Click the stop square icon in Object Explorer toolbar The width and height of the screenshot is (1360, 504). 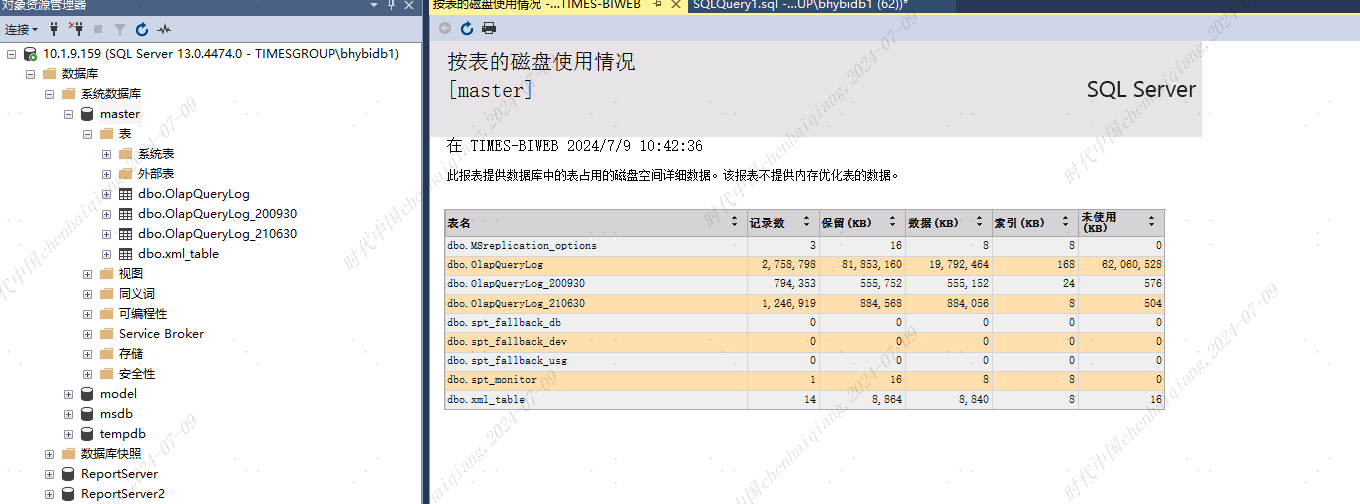[98, 30]
